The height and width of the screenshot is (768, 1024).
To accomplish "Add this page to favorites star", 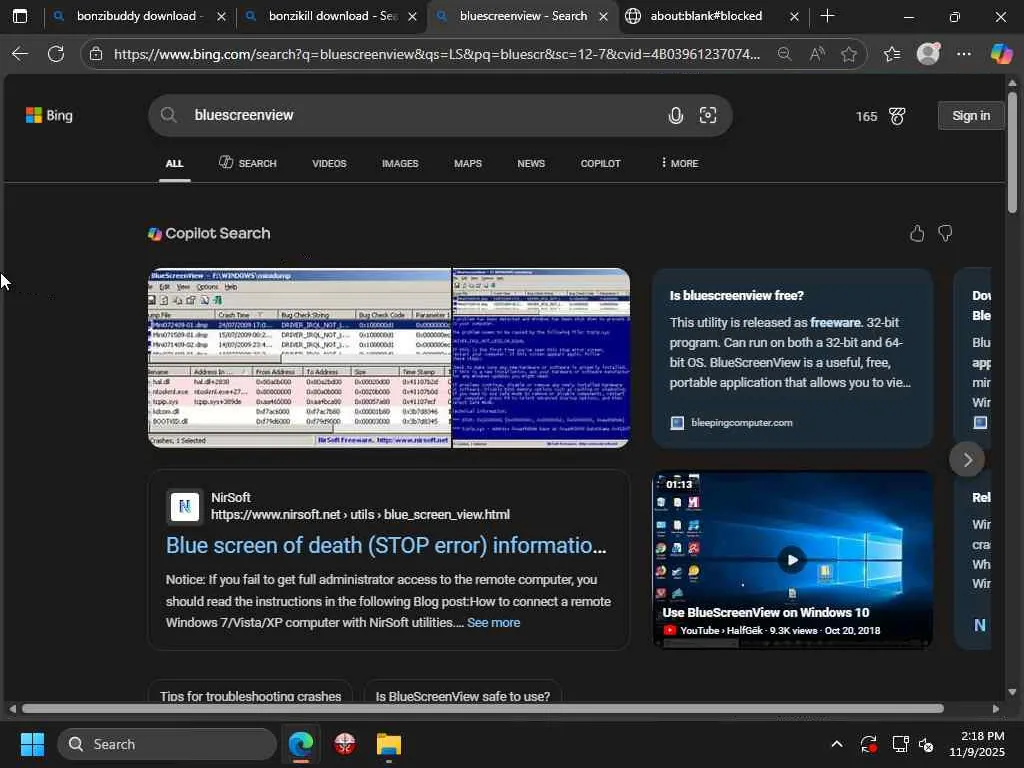I will 848,54.
